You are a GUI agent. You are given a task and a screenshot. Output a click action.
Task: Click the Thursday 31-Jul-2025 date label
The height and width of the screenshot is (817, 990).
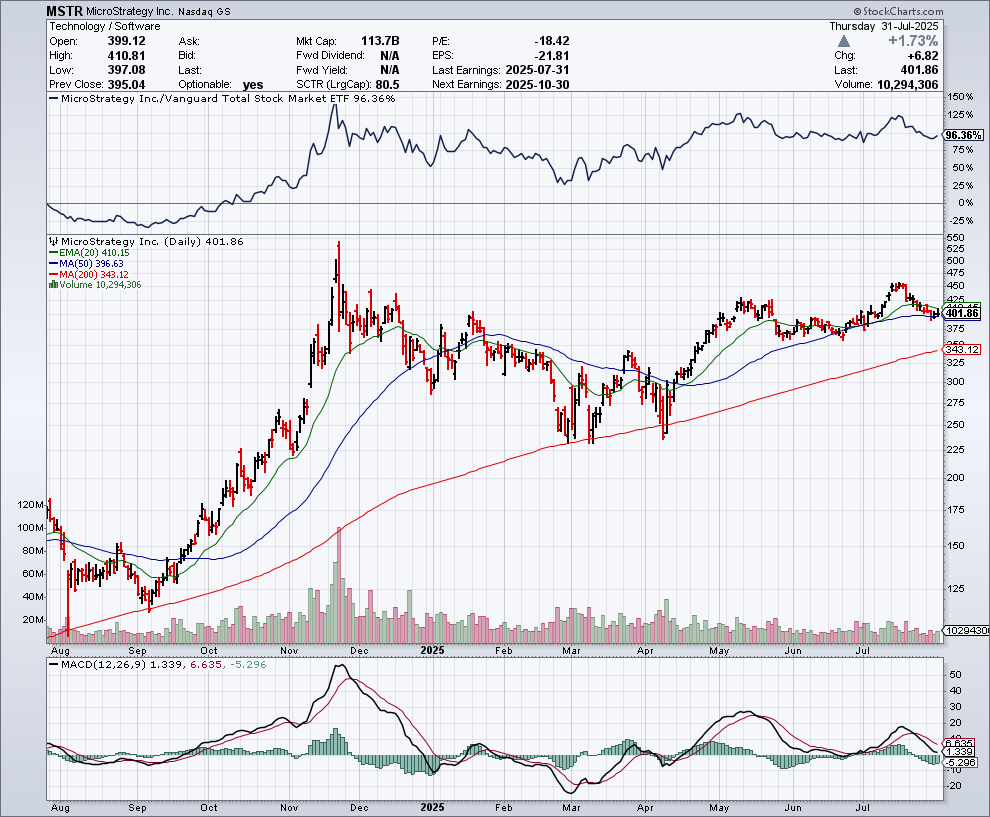[884, 27]
